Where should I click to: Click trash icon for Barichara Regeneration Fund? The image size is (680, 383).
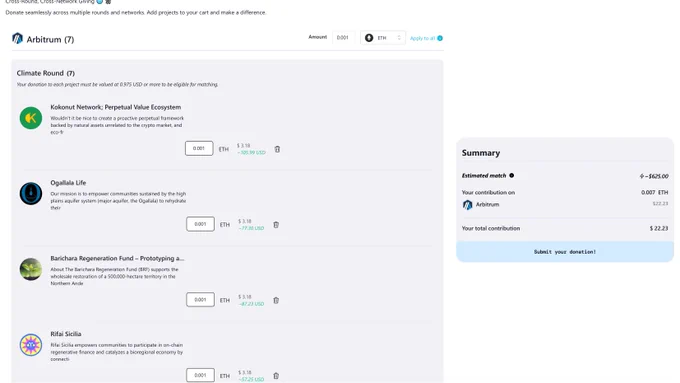[276, 300]
